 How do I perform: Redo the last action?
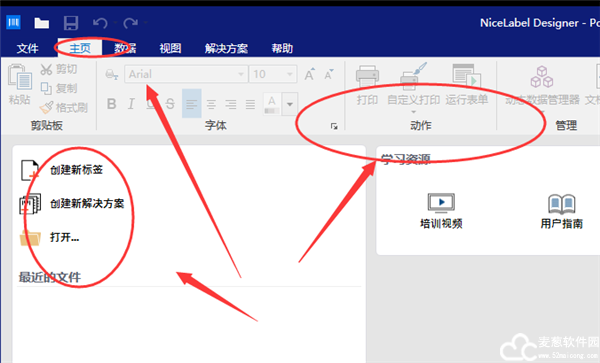(130, 23)
